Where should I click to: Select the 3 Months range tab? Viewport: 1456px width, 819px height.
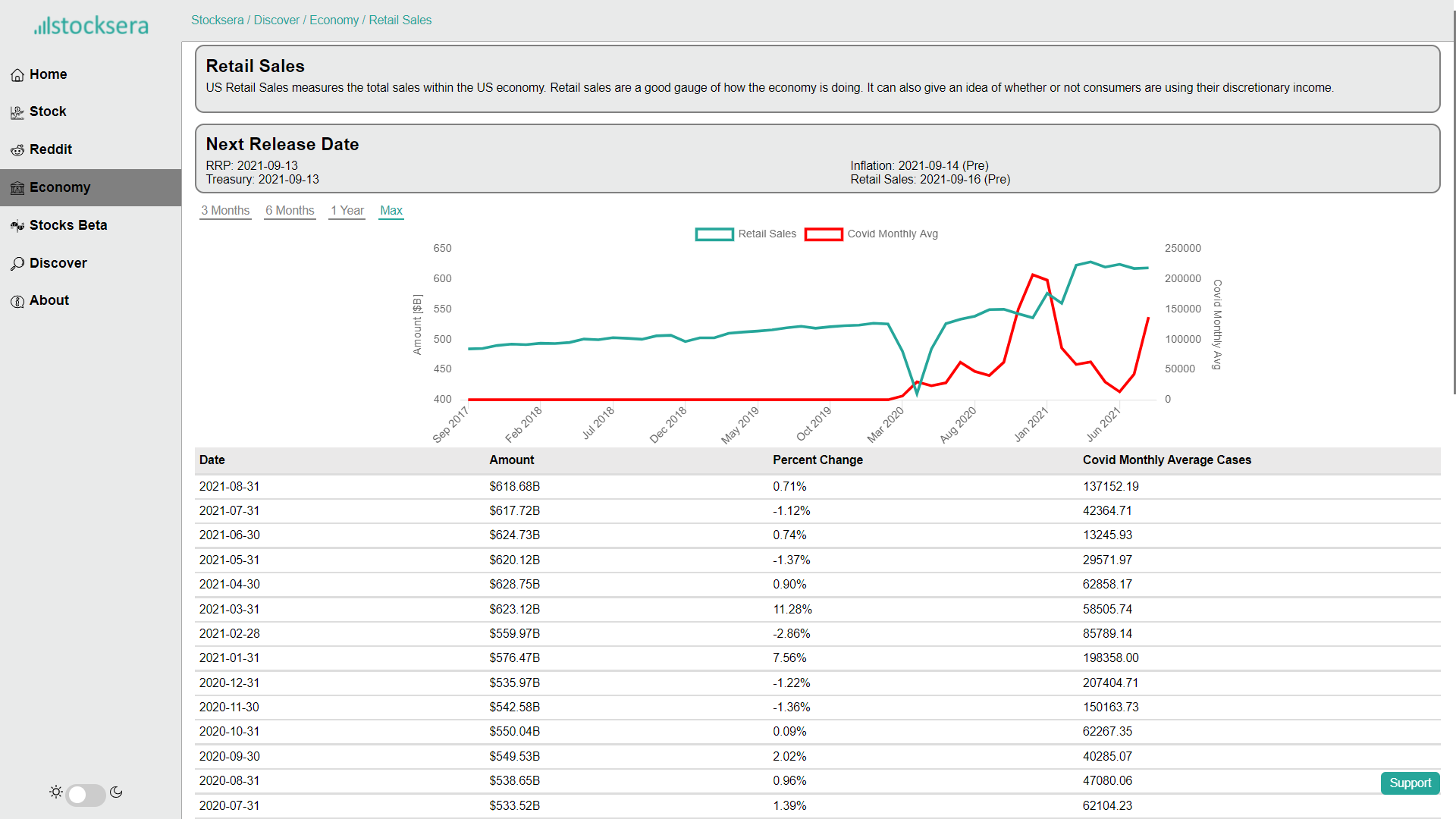(x=225, y=211)
